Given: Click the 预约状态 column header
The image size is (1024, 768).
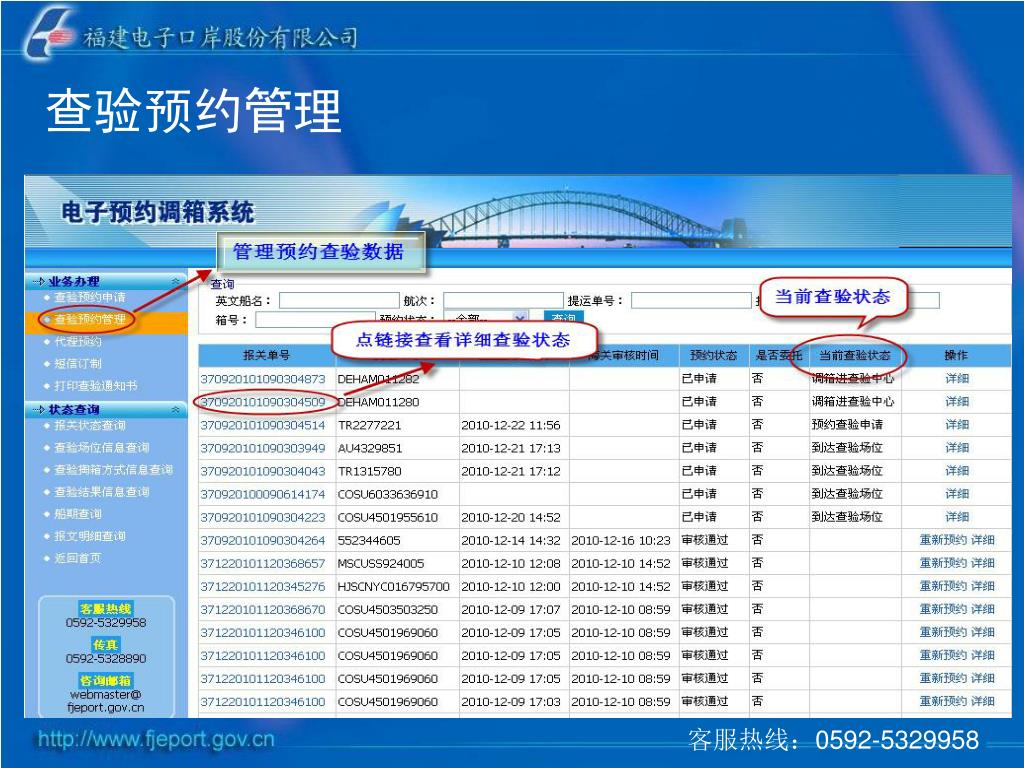Looking at the screenshot, I should 713,355.
